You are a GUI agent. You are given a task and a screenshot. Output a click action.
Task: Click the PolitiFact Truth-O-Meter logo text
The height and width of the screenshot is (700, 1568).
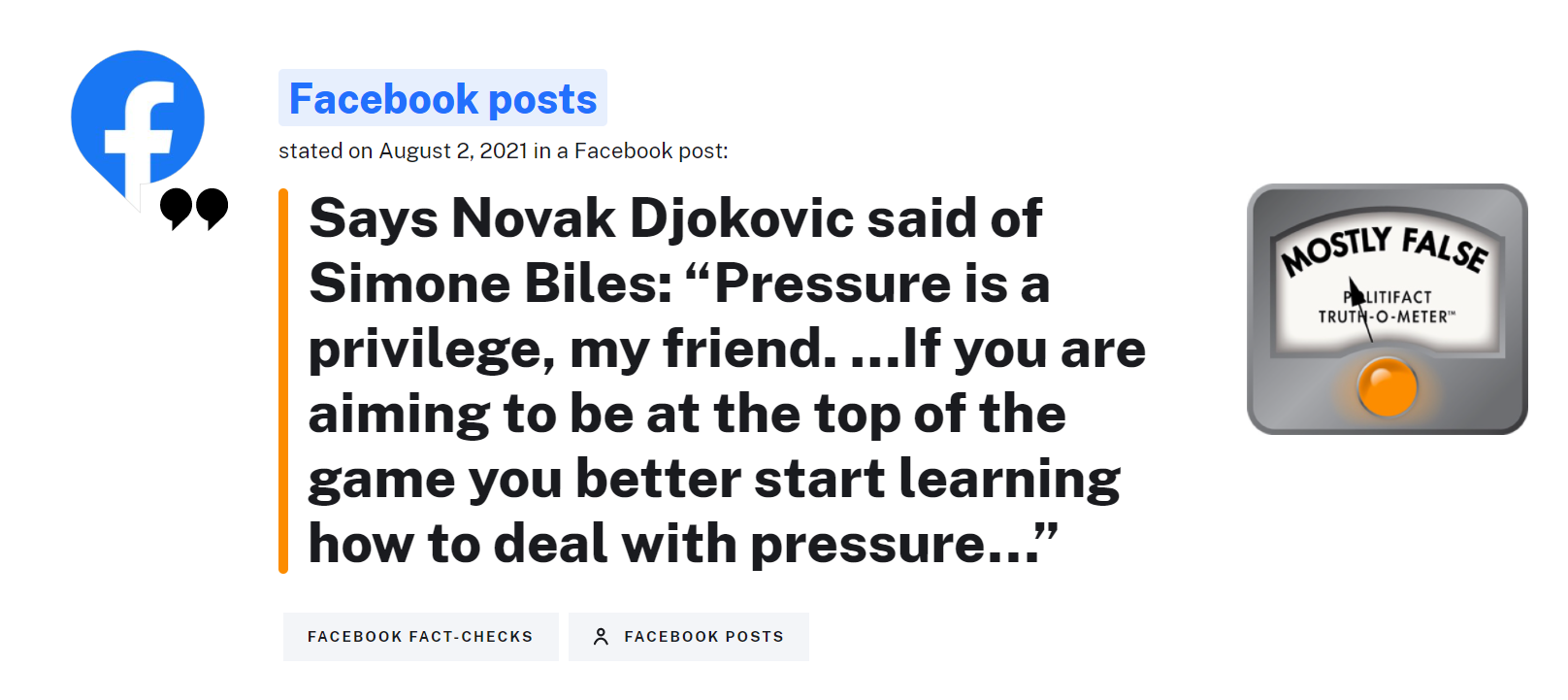pos(1387,307)
